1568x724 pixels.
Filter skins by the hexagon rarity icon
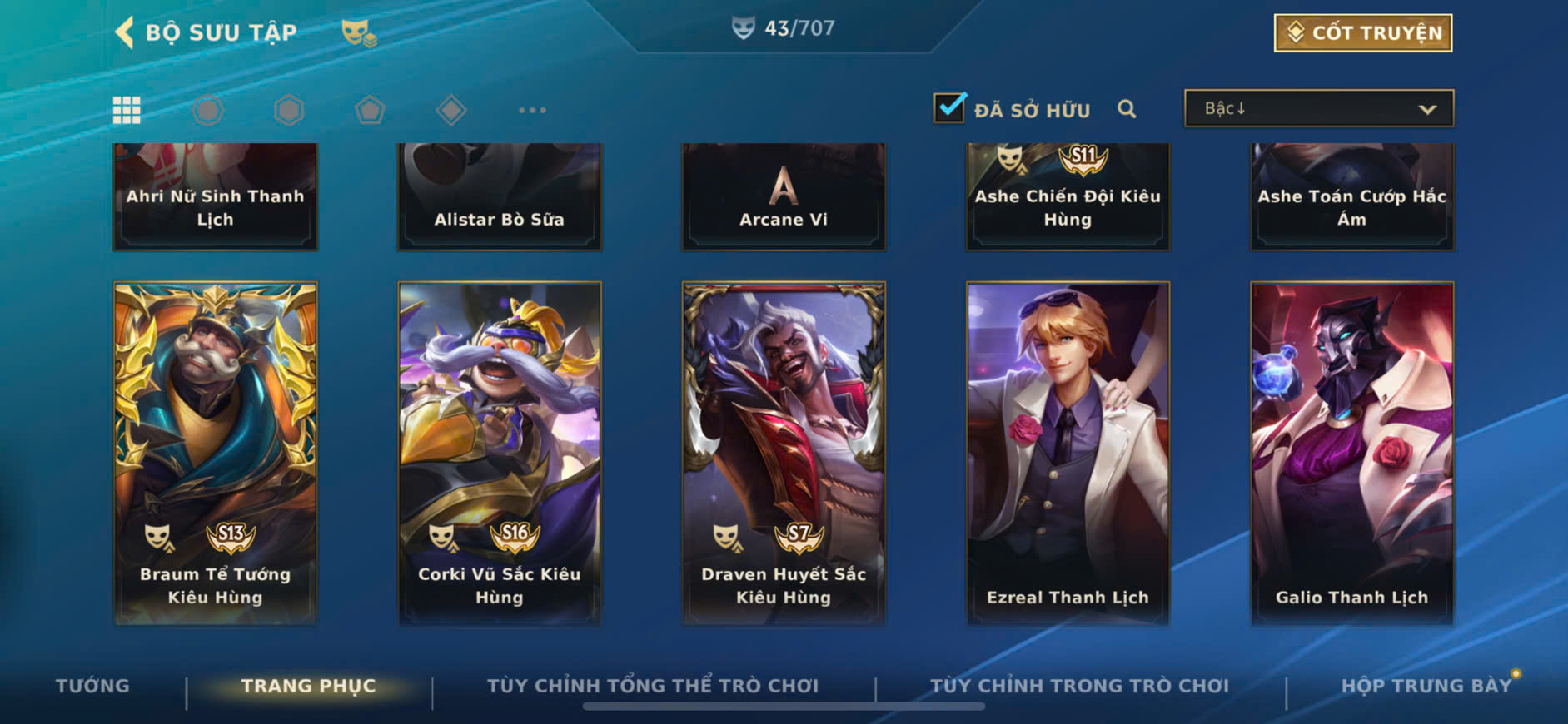coord(289,110)
